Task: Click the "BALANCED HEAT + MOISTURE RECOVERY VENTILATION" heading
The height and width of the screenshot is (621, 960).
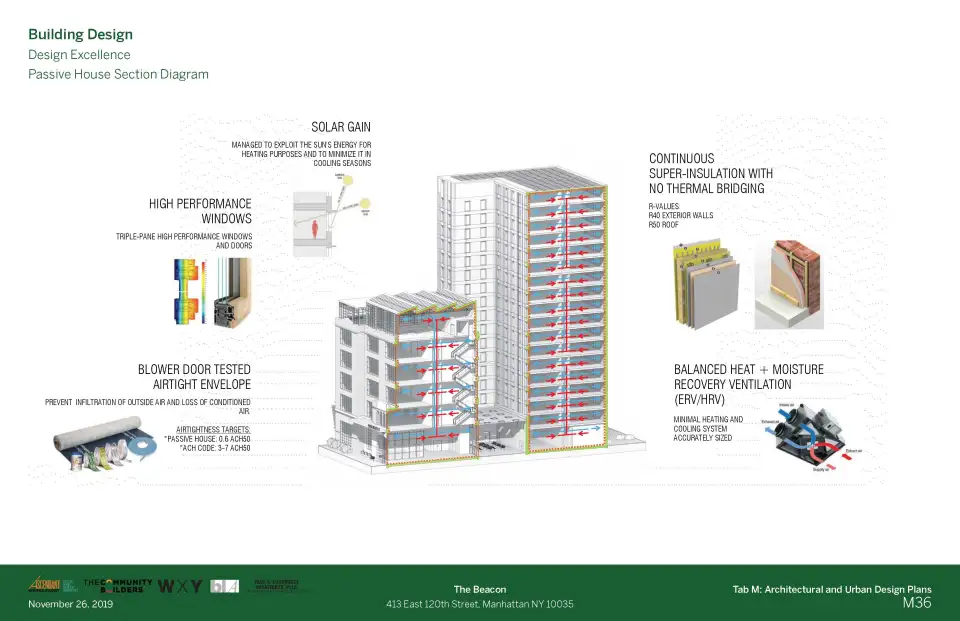Action: (748, 377)
